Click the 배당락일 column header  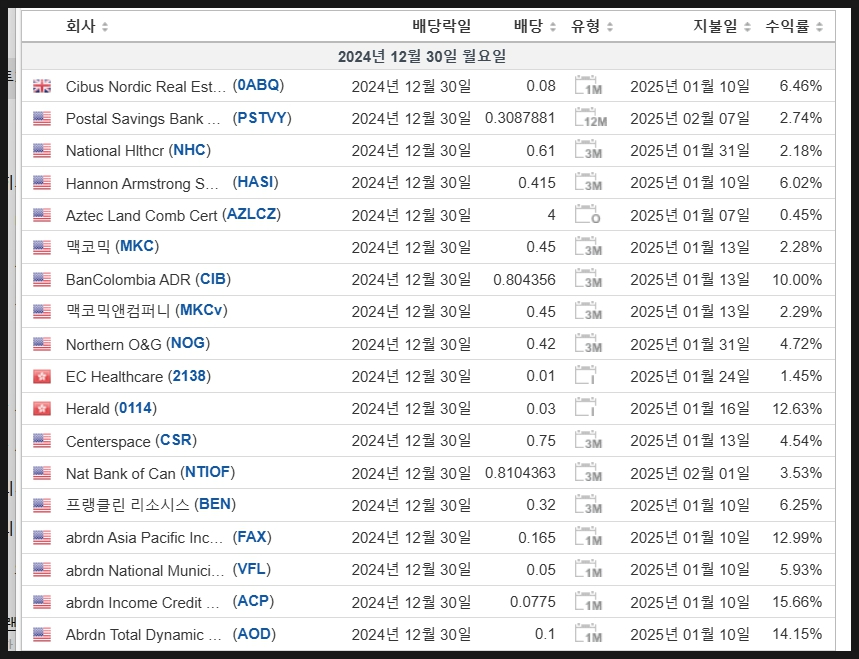pyautogui.click(x=442, y=26)
